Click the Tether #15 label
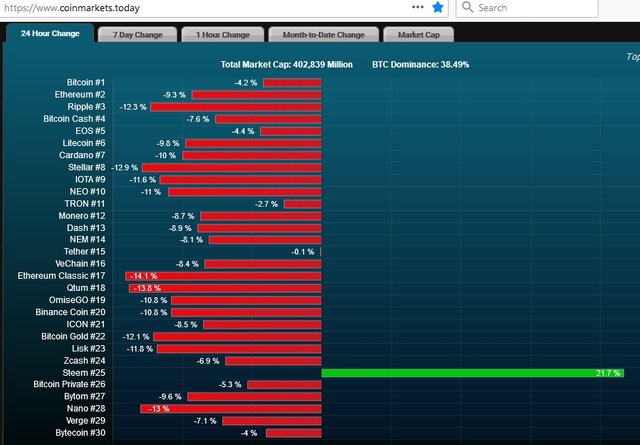 (x=84, y=252)
